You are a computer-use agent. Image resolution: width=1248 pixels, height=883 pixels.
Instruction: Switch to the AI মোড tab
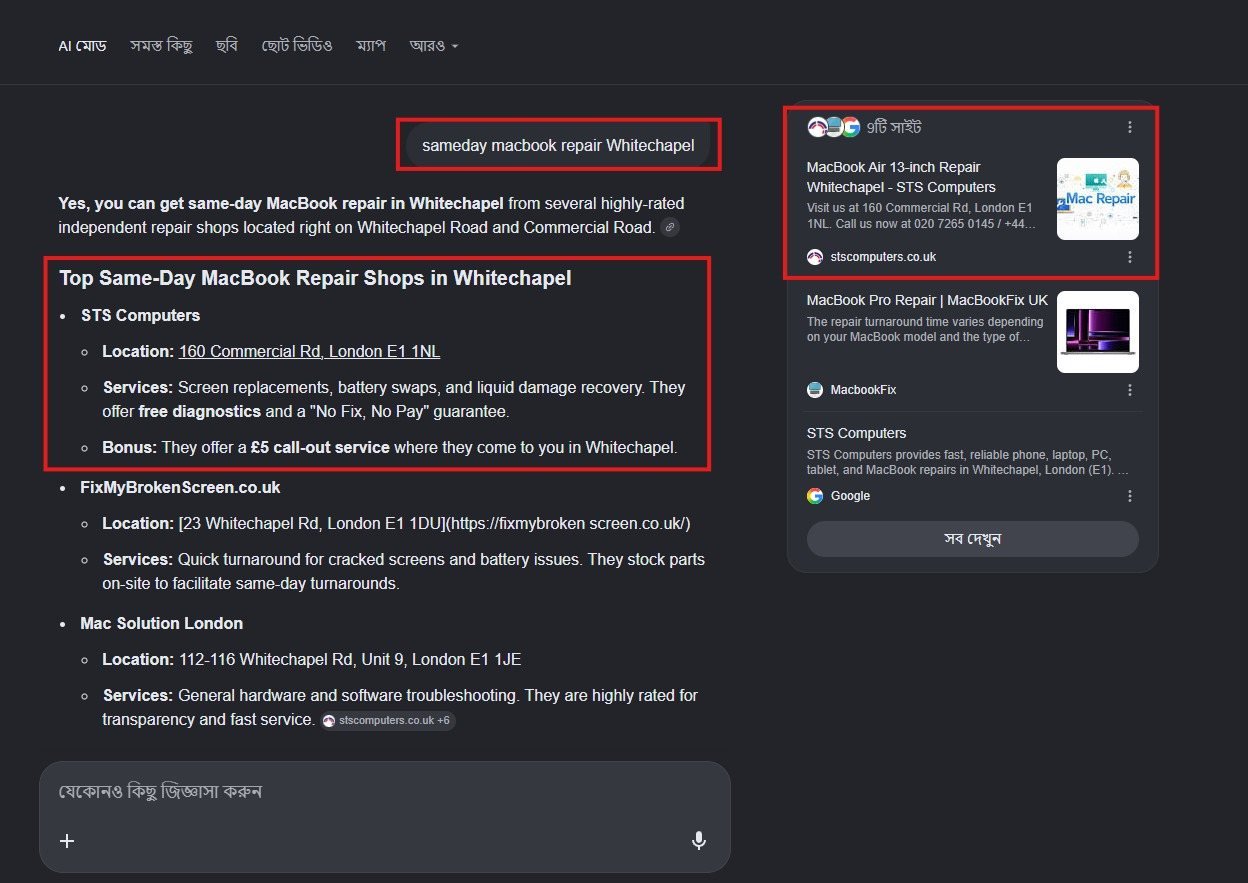[x=82, y=46]
